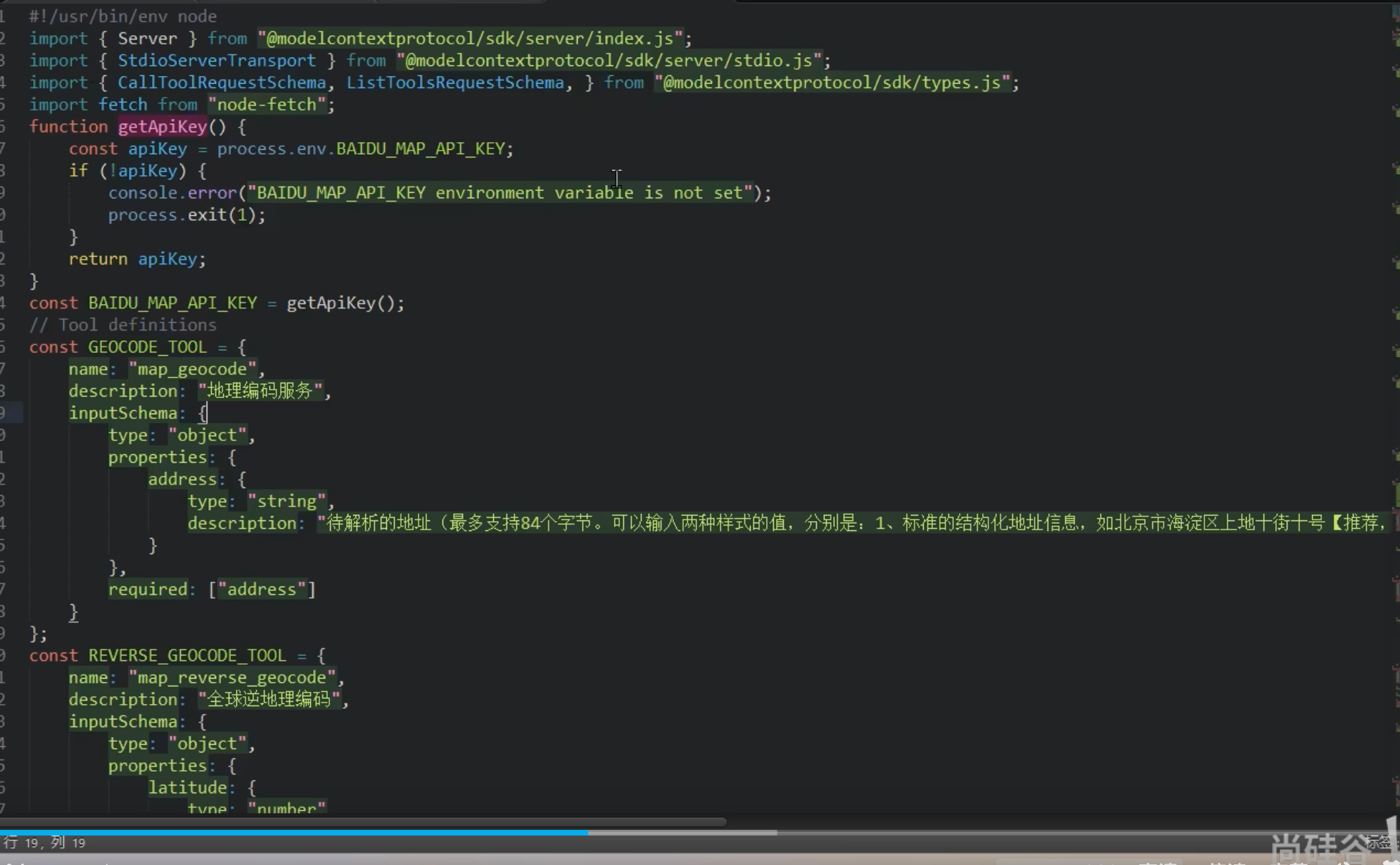Click the GEOCODE_TOOL constant name
The height and width of the screenshot is (865, 1400).
click(147, 347)
